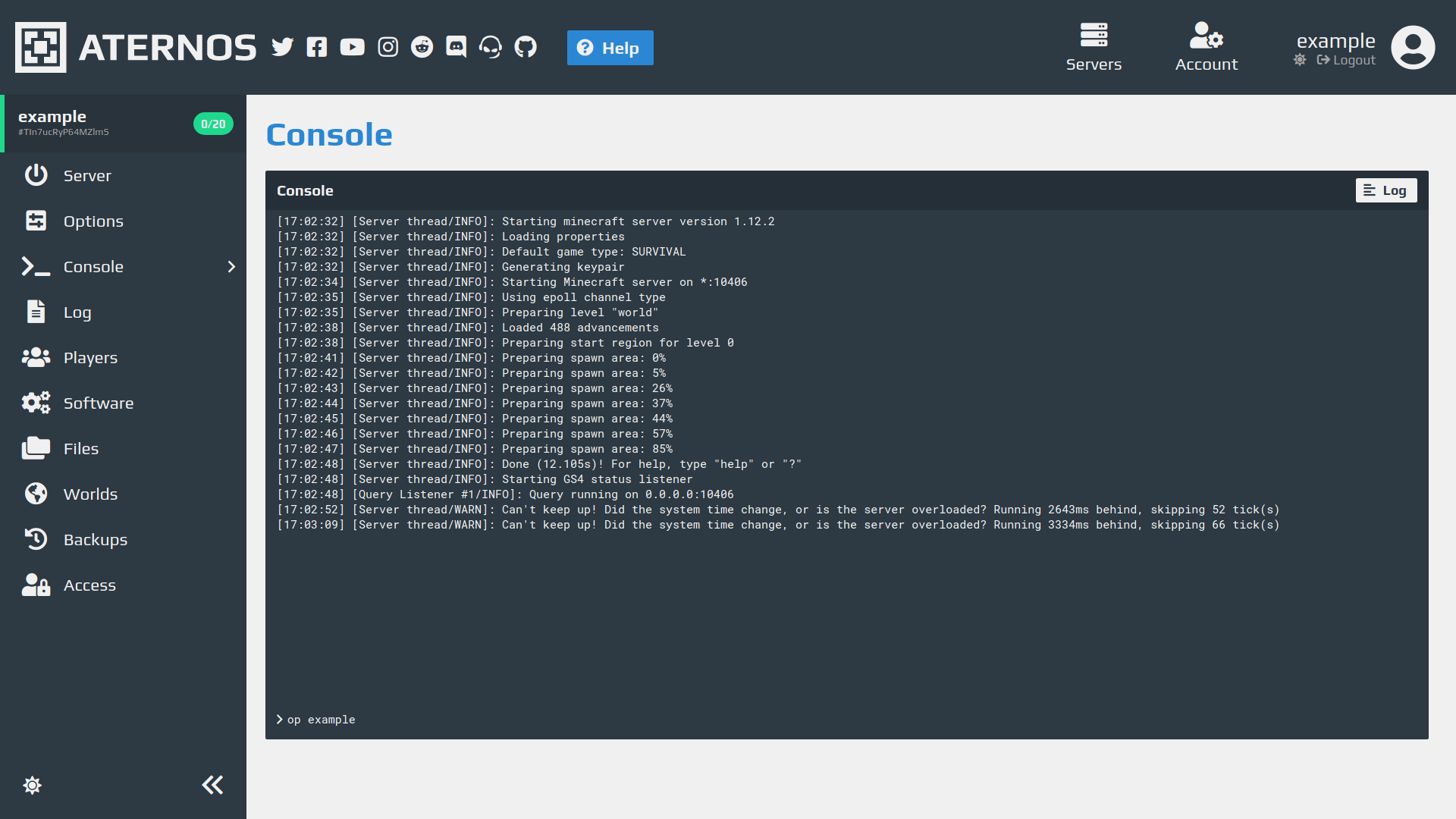Click the Help button in navbar

[x=611, y=47]
